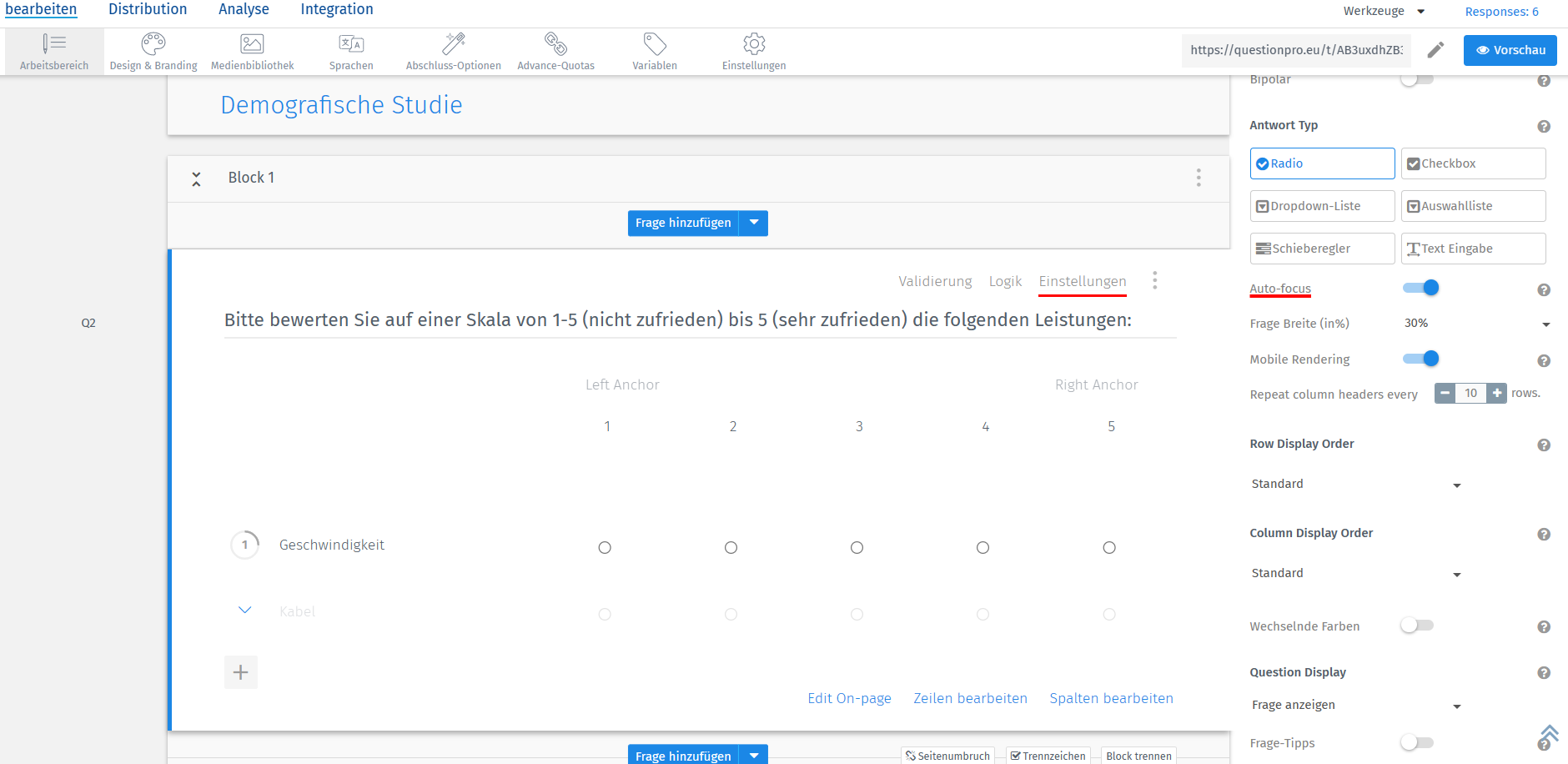Viewport: 1568px width, 764px height.
Task: Click the pencil icon to edit survey URL
Action: (1435, 50)
